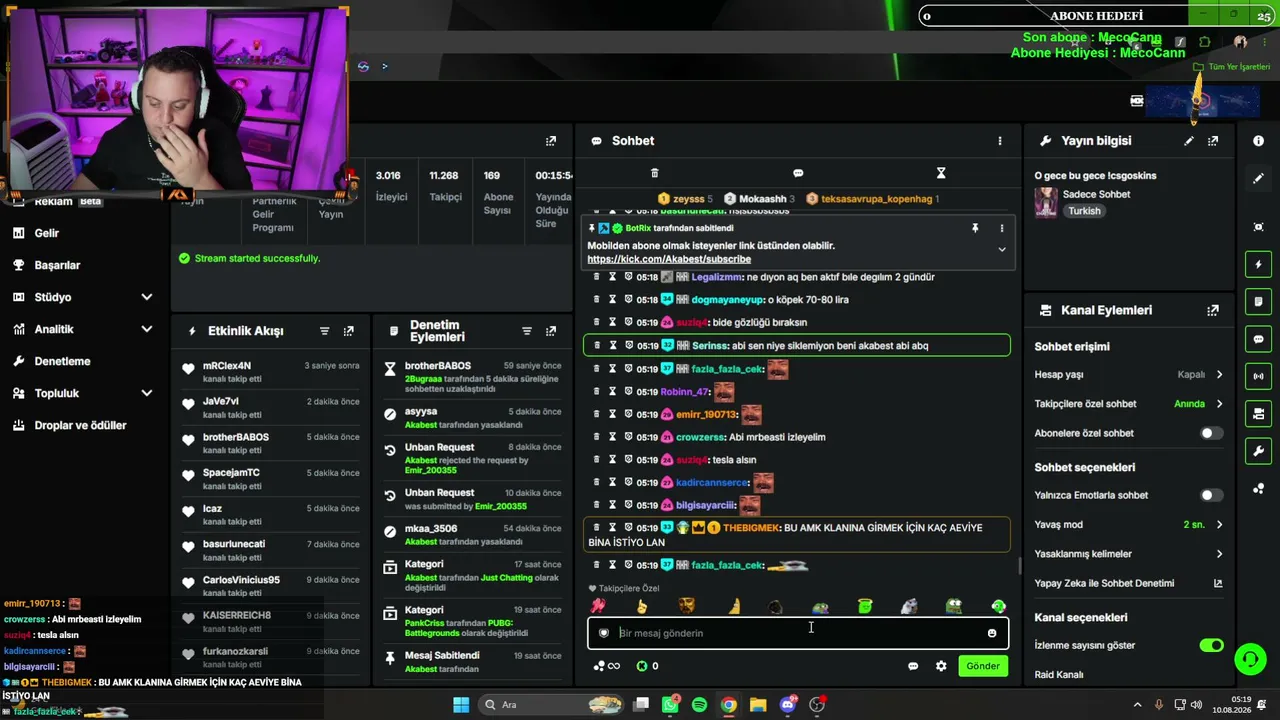Image resolution: width=1280 pixels, height=720 pixels.
Task: Open File Explorer from the taskbar
Action: (x=758, y=705)
